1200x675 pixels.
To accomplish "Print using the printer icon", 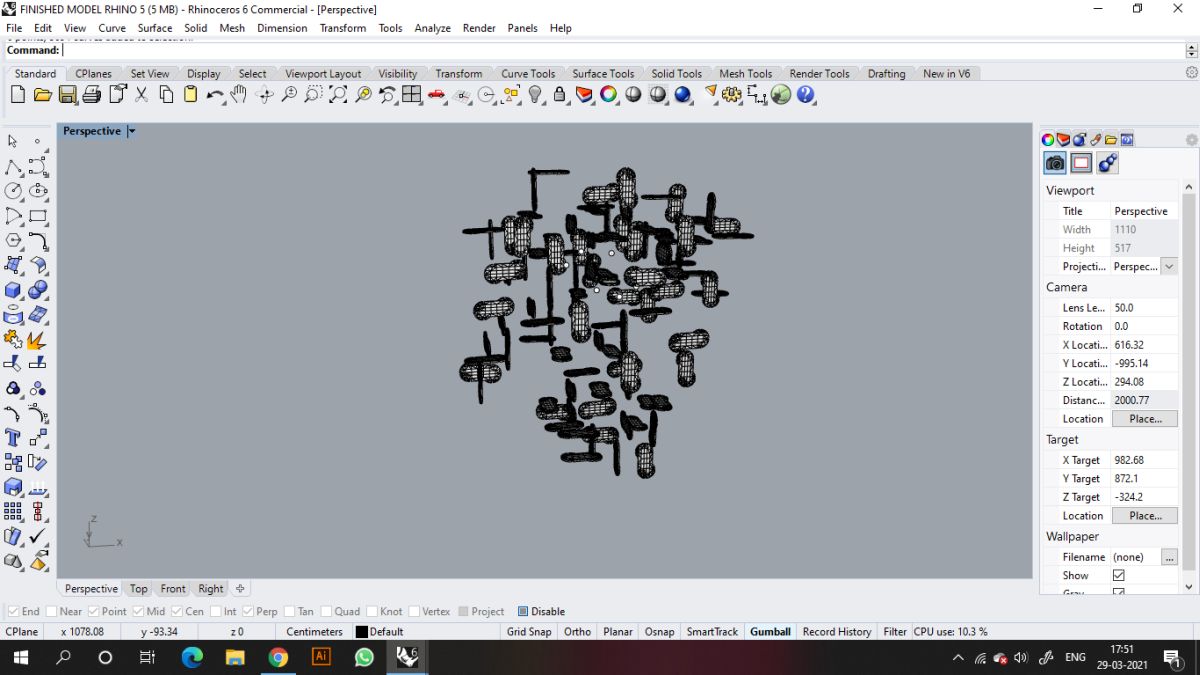I will [92, 95].
